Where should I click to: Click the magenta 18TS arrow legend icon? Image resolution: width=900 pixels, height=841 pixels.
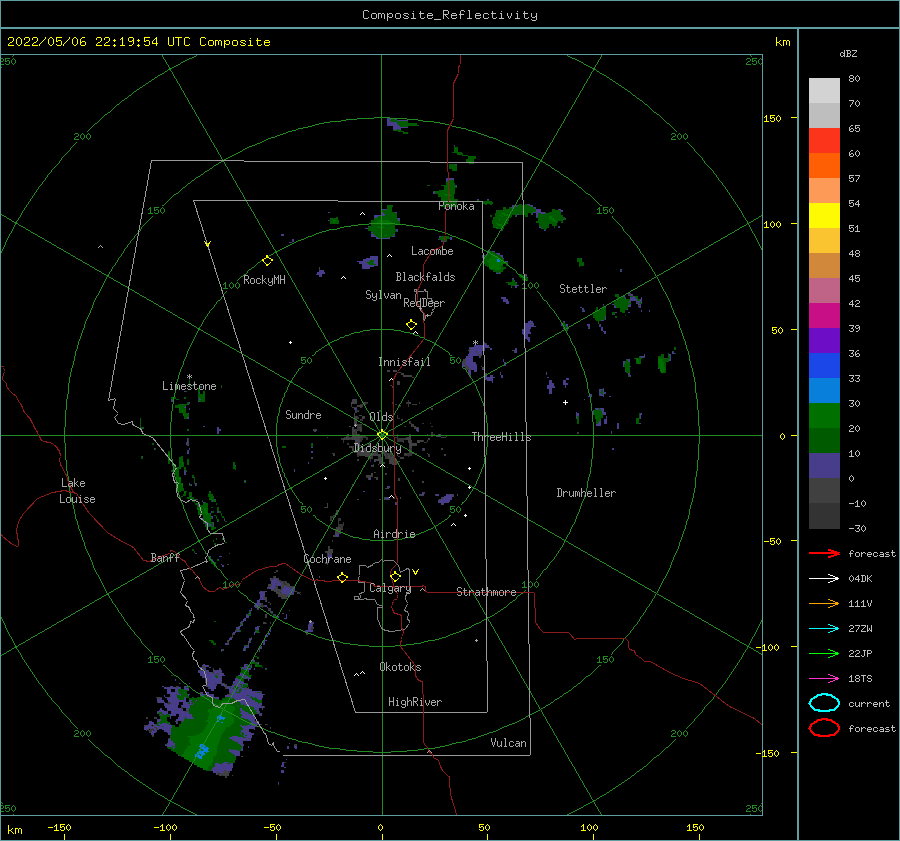824,679
